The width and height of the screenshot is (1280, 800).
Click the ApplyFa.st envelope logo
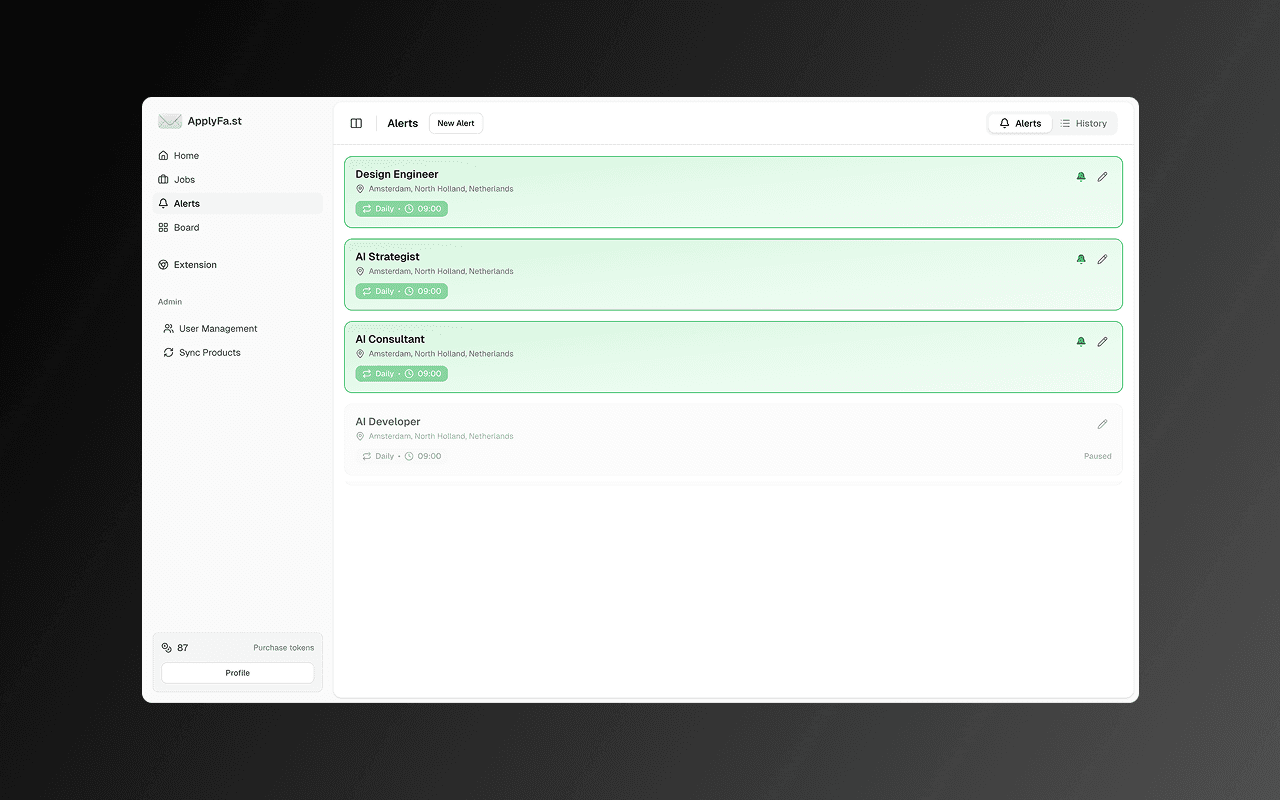(169, 120)
